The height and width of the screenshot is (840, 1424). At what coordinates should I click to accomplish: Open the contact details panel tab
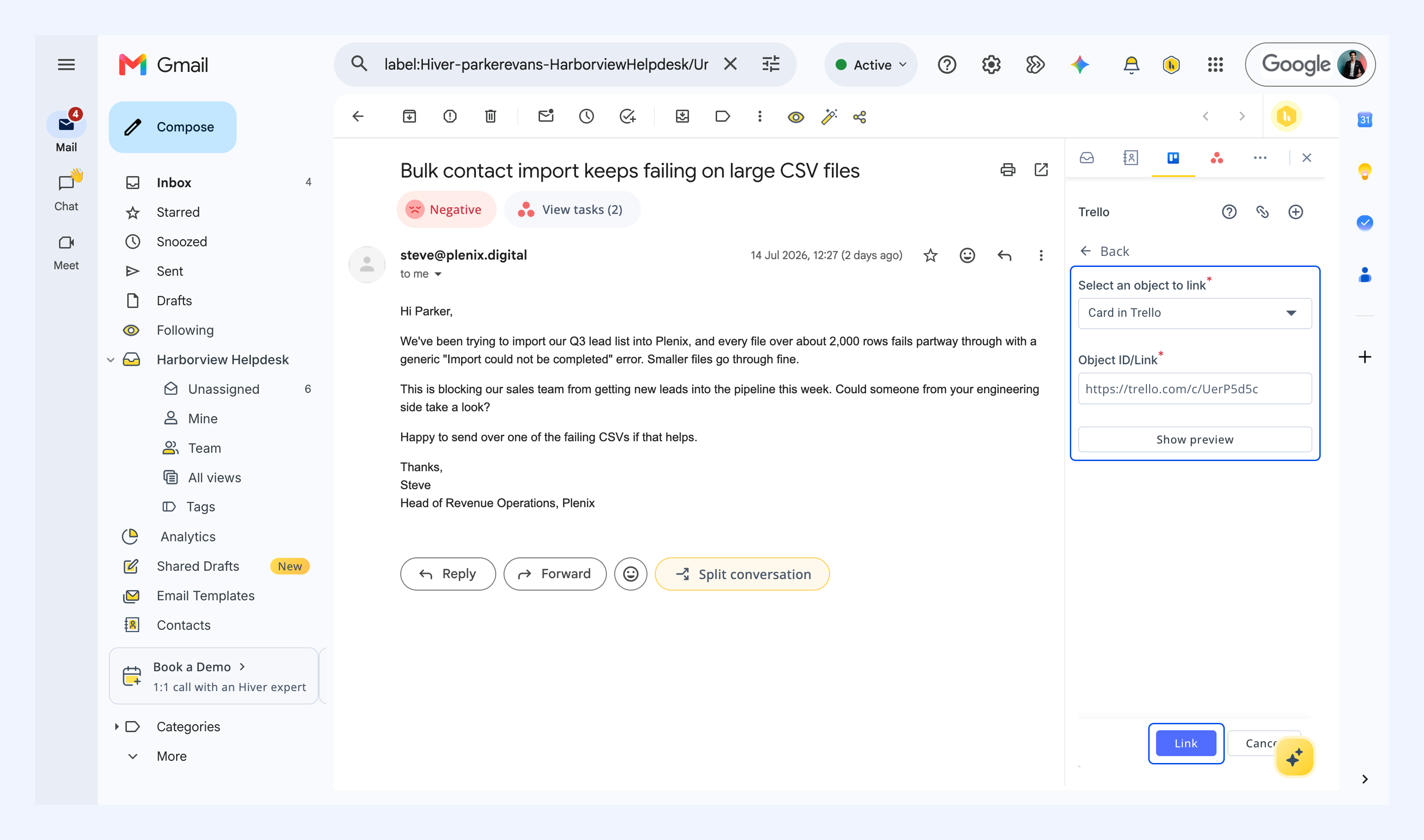click(1130, 158)
